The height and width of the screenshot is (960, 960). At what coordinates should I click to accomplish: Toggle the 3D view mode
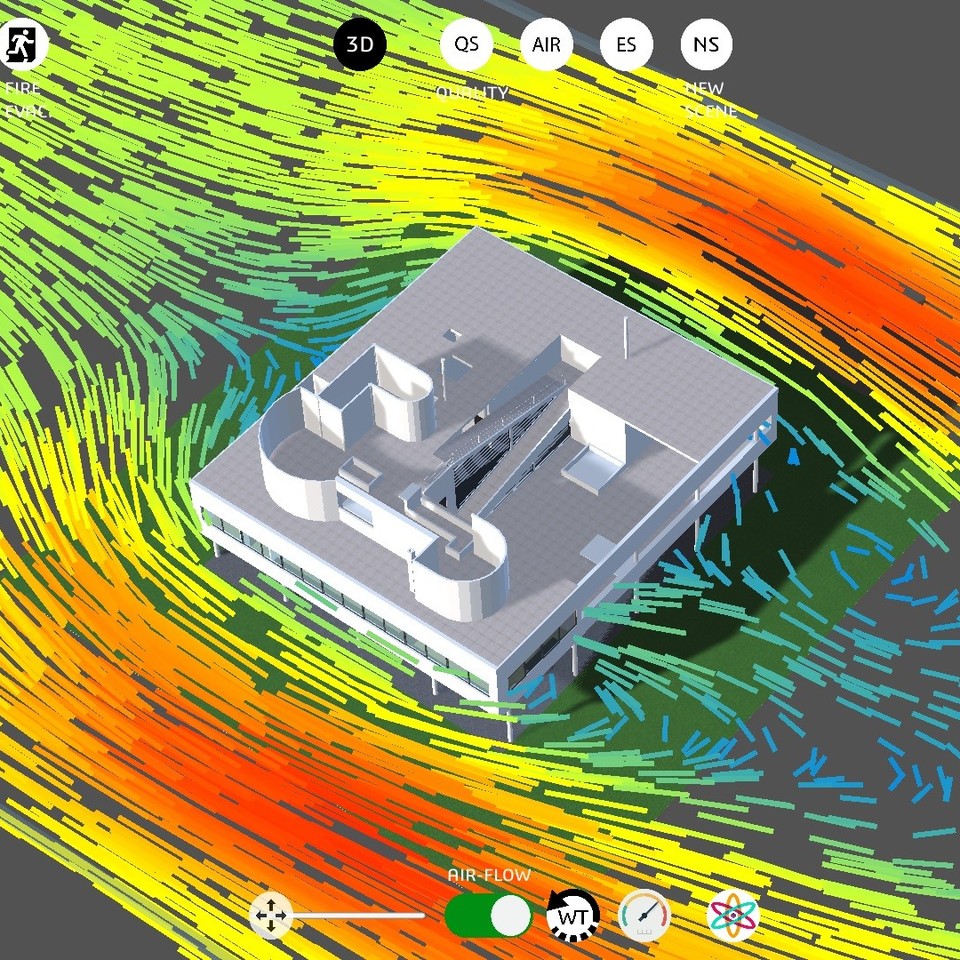click(361, 44)
